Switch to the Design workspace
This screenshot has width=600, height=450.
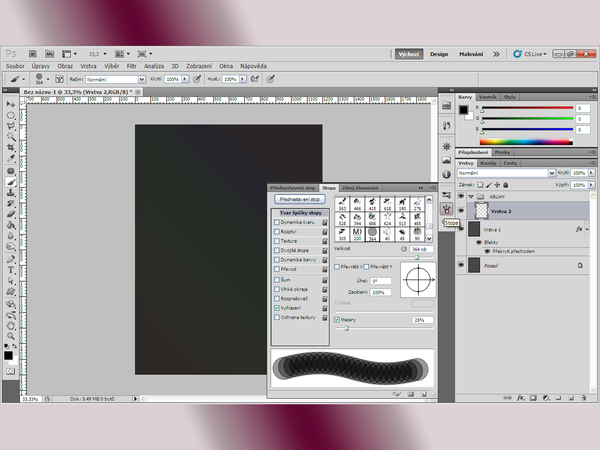tap(440, 54)
